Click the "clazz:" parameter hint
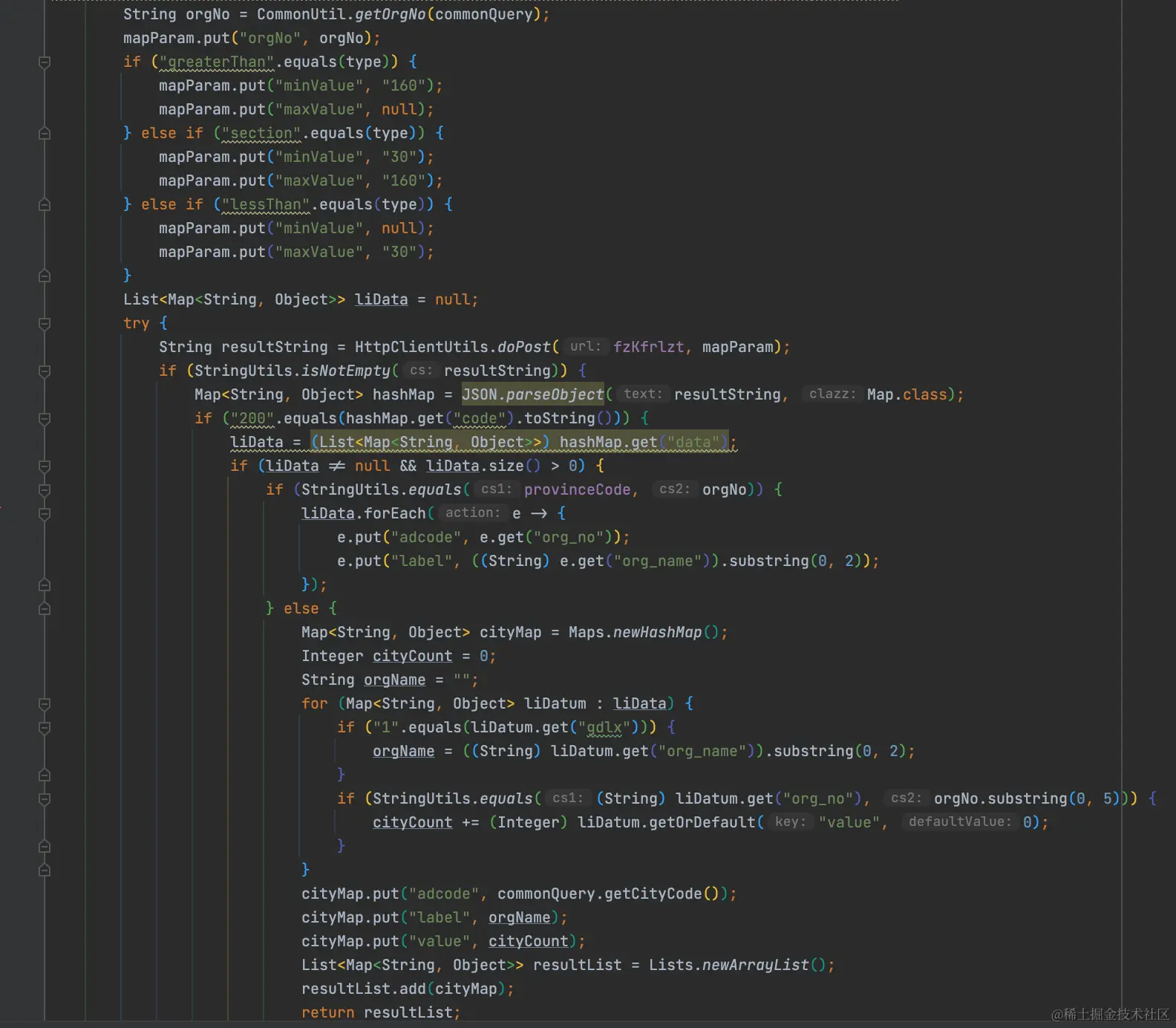This screenshot has height=1028, width=1176. coord(832,394)
